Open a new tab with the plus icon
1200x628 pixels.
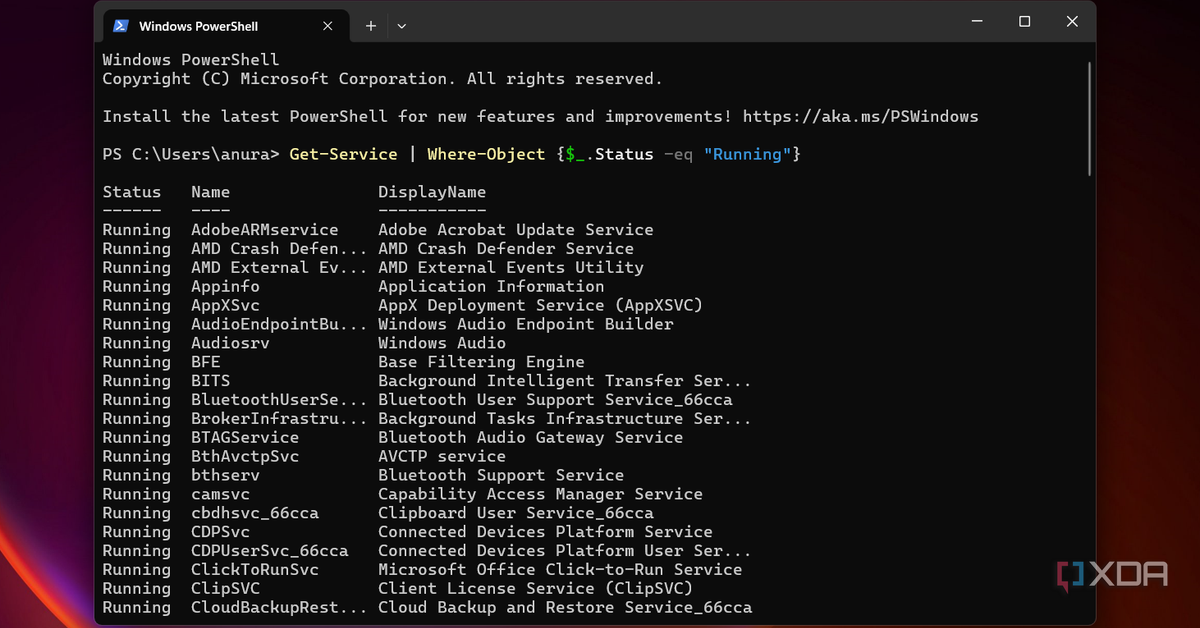pyautogui.click(x=370, y=25)
